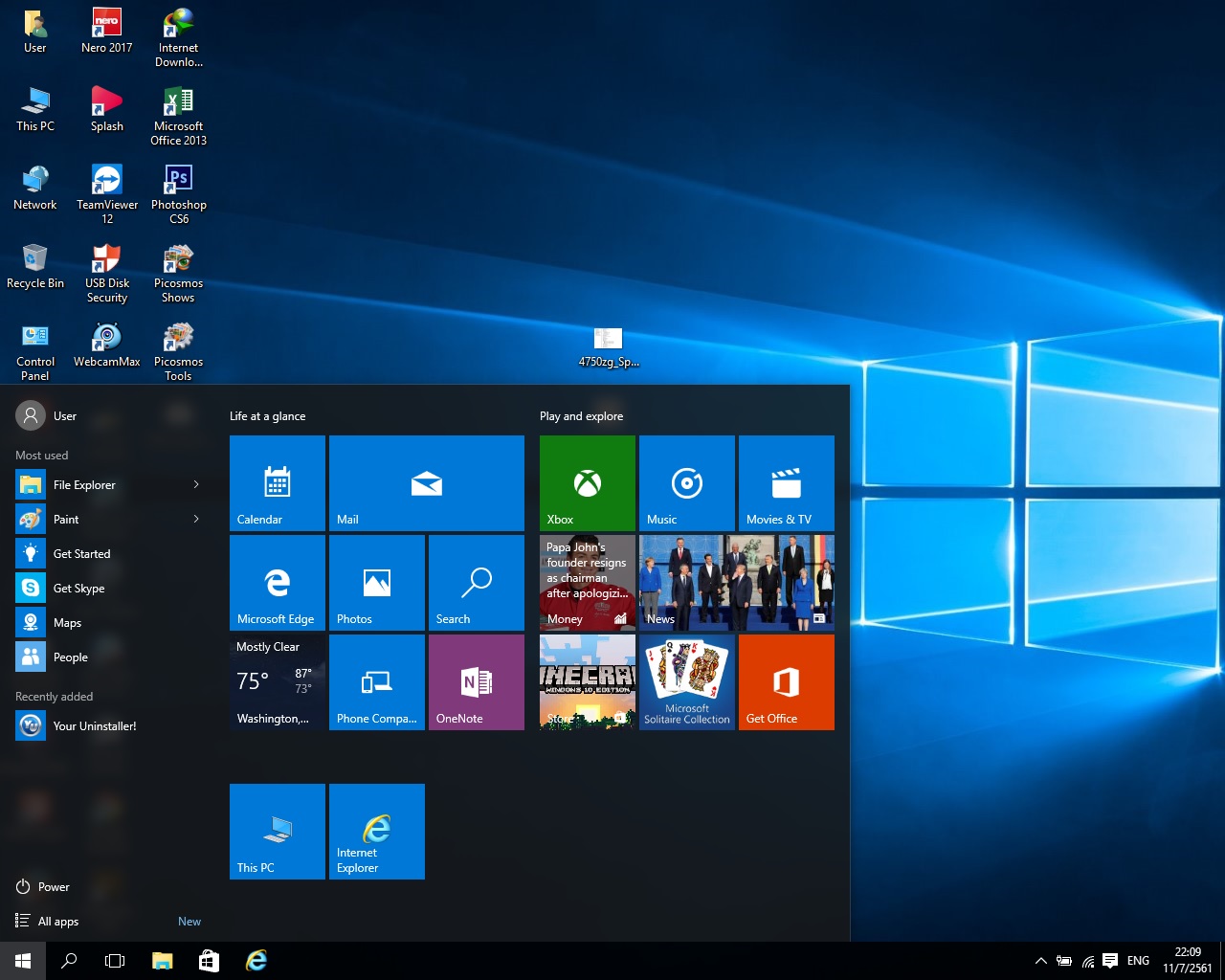Launch Internet Explorer from taskbar
1225x980 pixels.
click(x=256, y=961)
